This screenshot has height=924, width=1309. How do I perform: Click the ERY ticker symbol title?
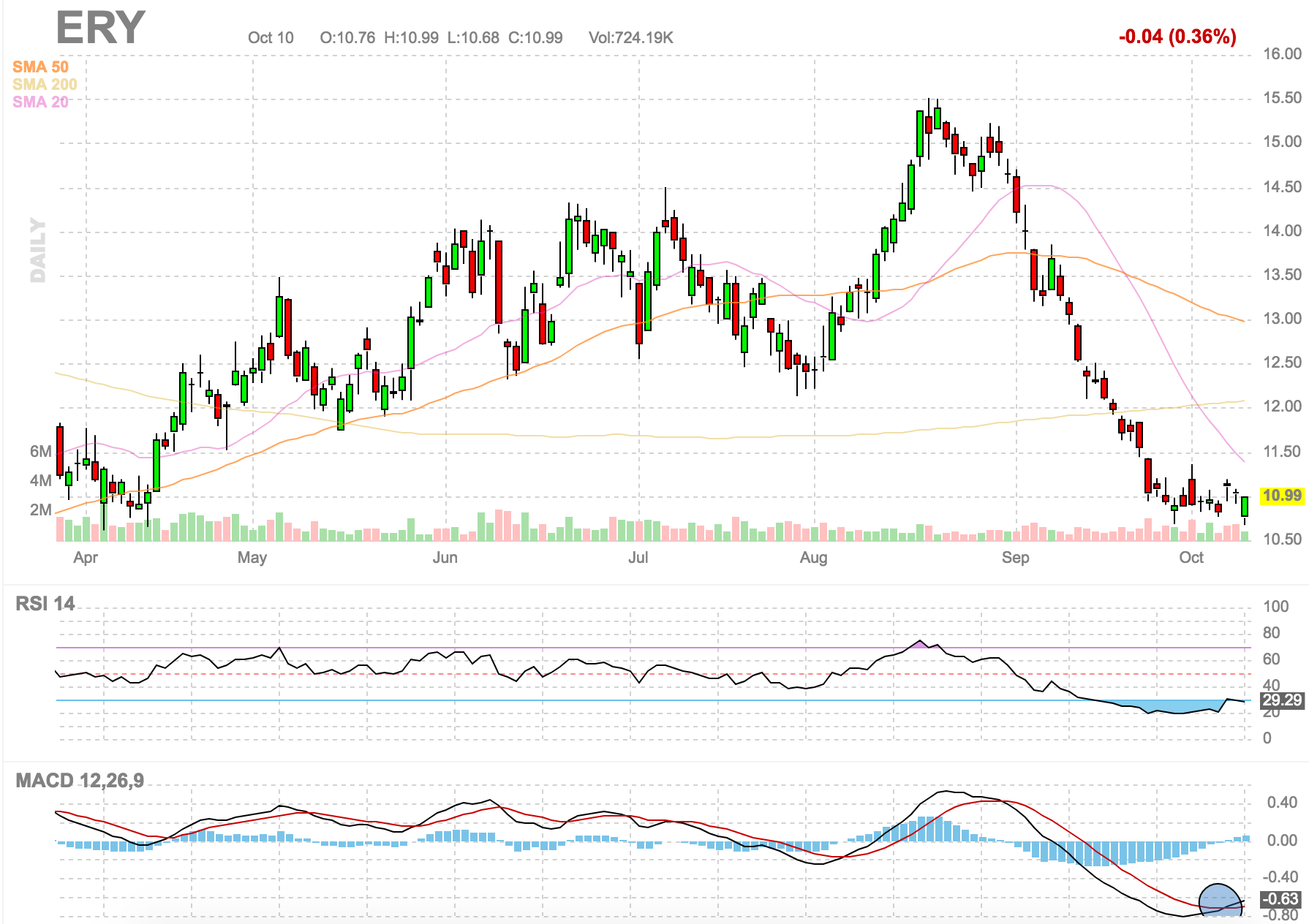[100, 29]
